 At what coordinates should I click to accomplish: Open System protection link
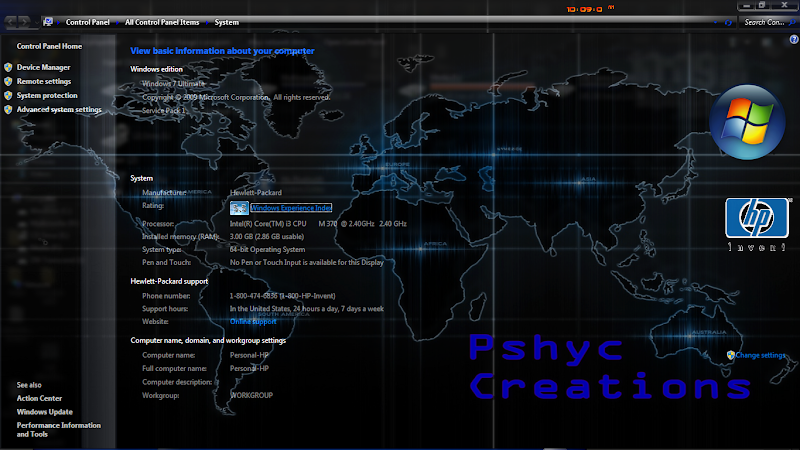(47, 95)
